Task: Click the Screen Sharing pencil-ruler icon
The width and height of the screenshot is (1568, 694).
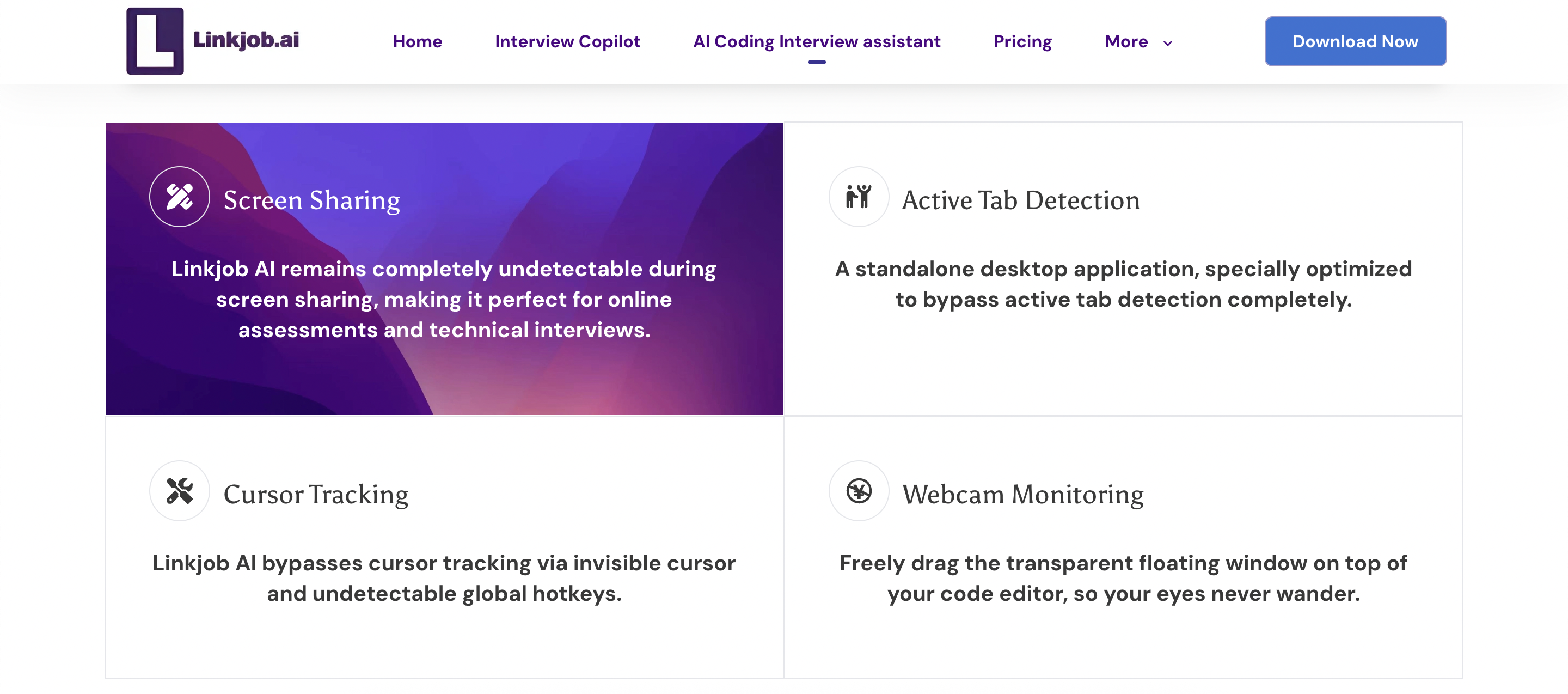Action: click(180, 197)
